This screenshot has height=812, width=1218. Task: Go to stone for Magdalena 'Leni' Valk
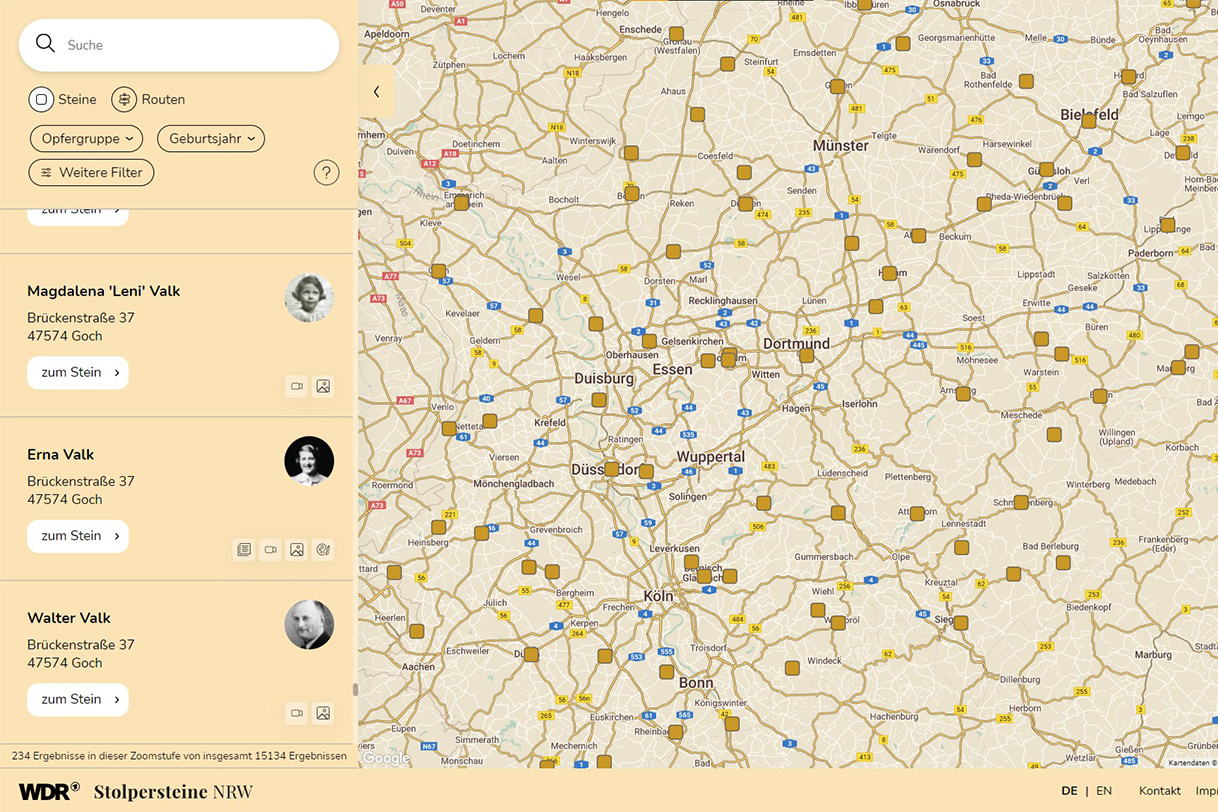coord(78,372)
